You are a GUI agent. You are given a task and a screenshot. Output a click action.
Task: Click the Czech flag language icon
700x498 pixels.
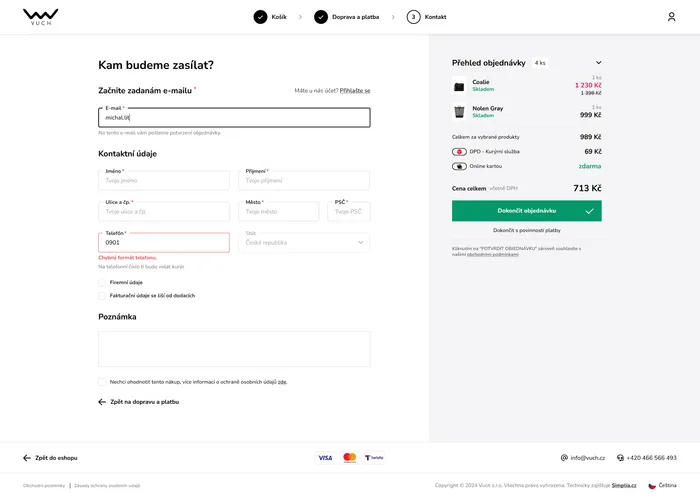tap(652, 486)
